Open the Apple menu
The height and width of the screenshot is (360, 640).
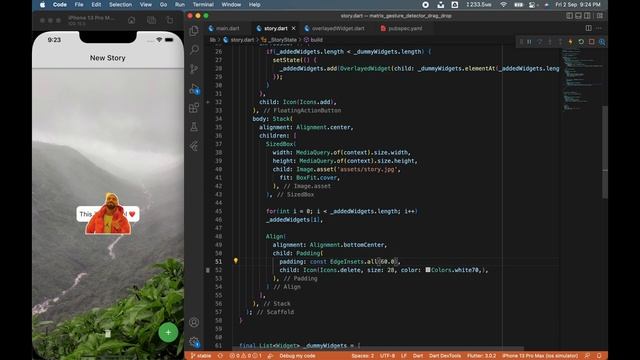point(42,4)
